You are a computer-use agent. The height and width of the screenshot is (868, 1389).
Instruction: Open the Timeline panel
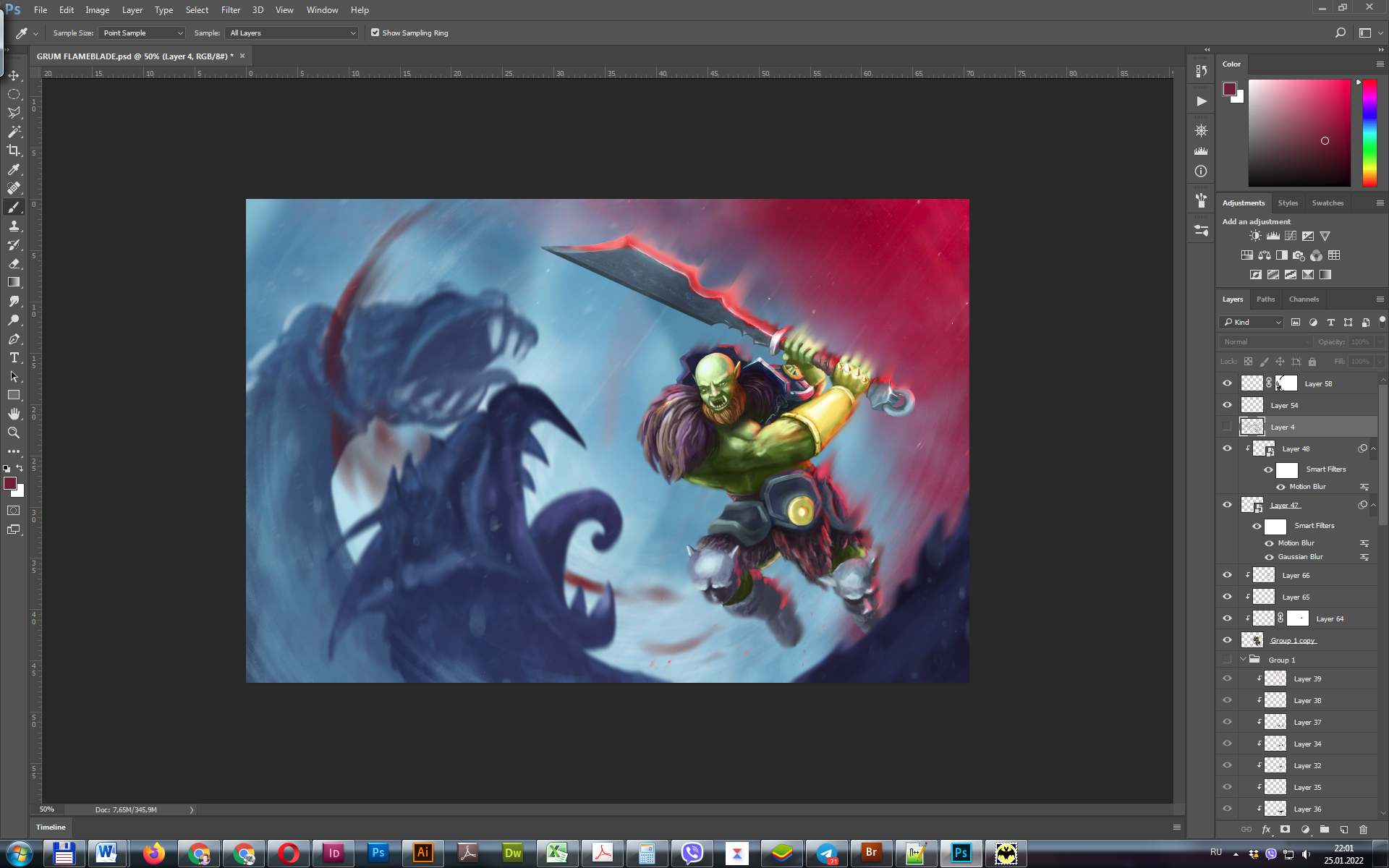coord(51,827)
